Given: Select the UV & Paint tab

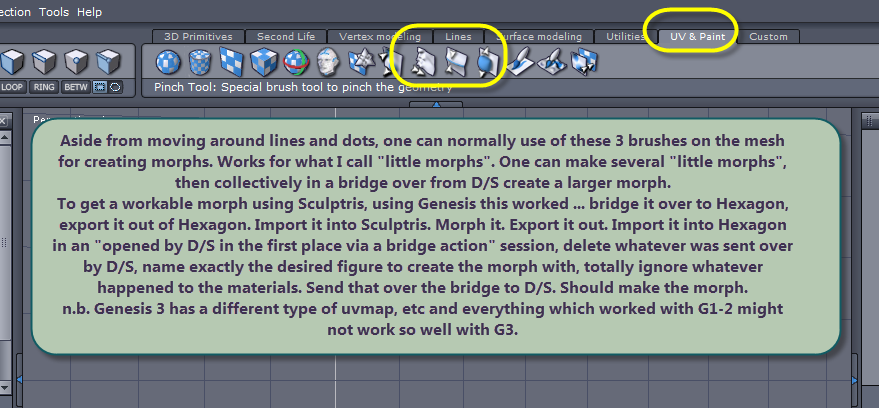Looking at the screenshot, I should (x=697, y=36).
